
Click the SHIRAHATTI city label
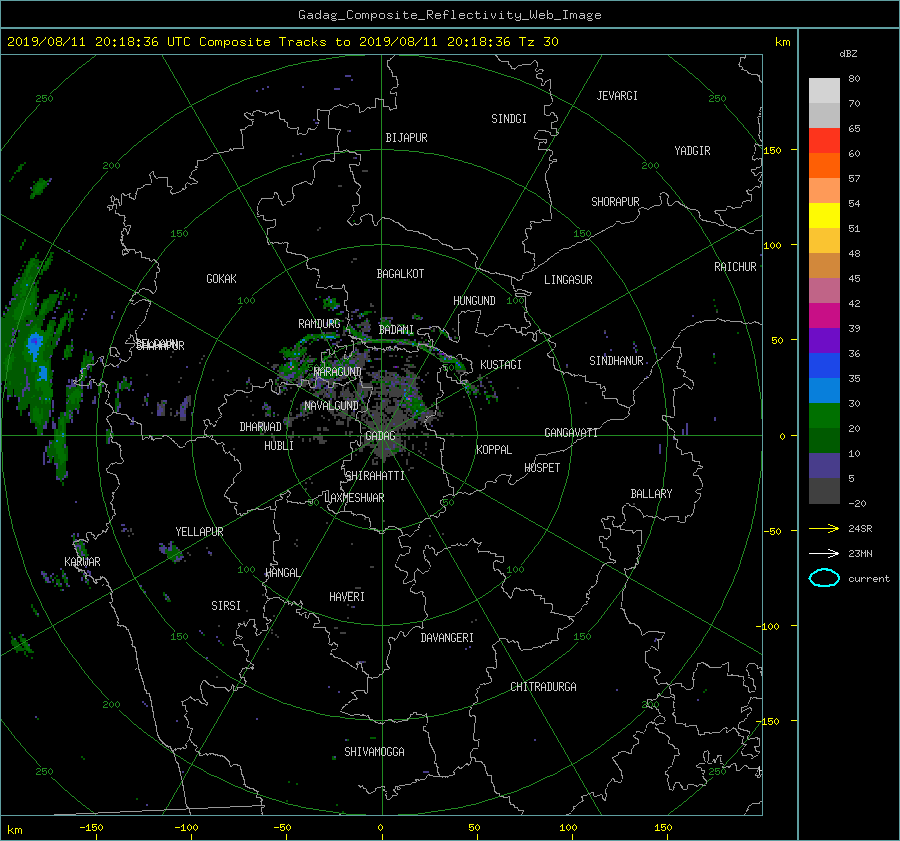pos(375,476)
